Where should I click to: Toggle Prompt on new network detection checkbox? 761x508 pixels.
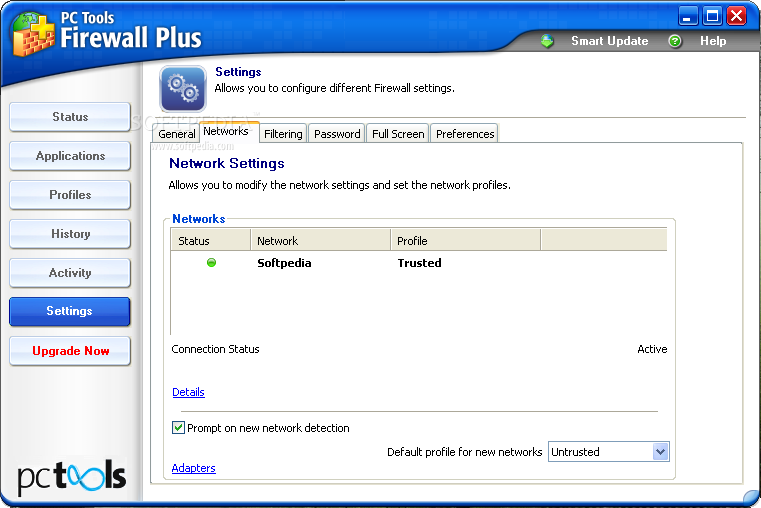(178, 427)
